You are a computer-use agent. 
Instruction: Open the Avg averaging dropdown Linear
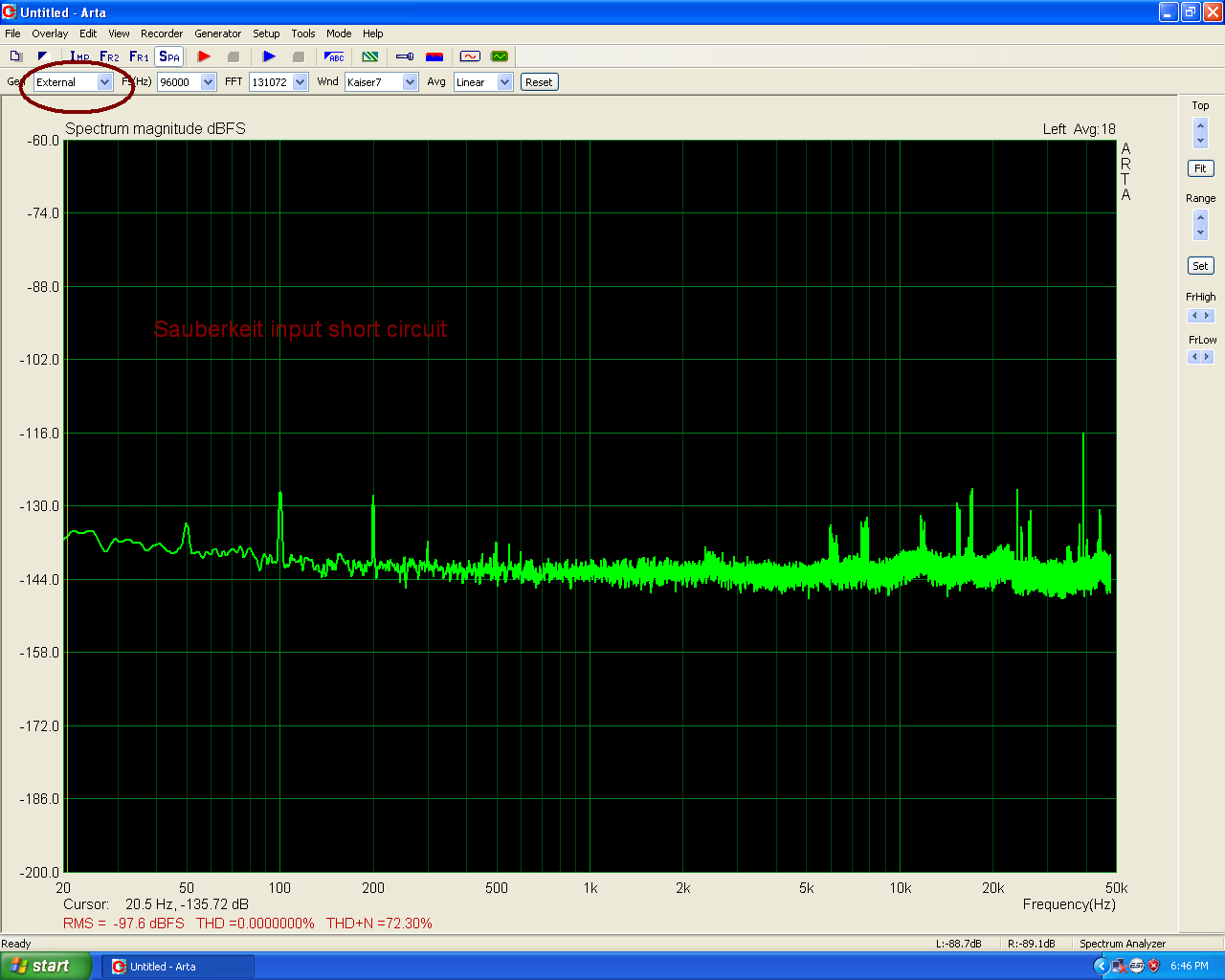click(483, 82)
